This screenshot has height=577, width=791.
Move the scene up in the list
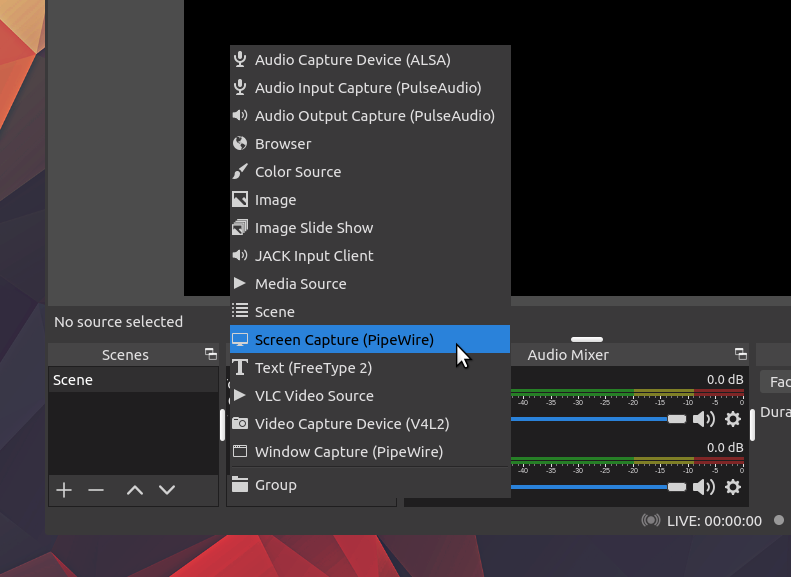135,490
